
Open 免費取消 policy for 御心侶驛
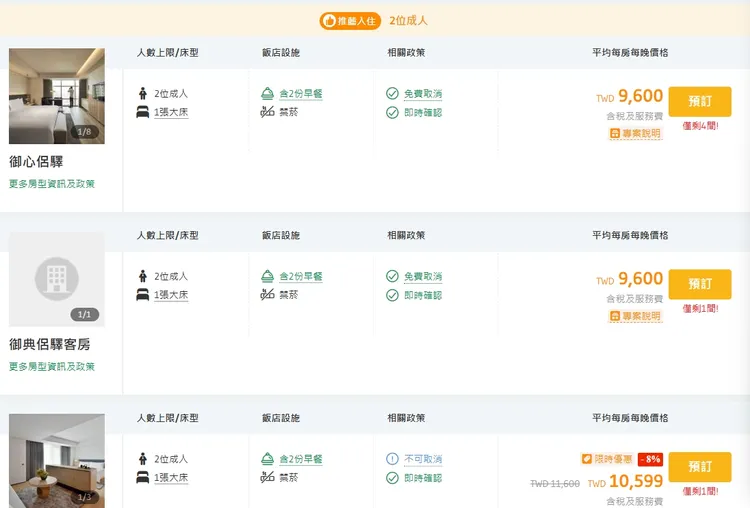(423, 94)
